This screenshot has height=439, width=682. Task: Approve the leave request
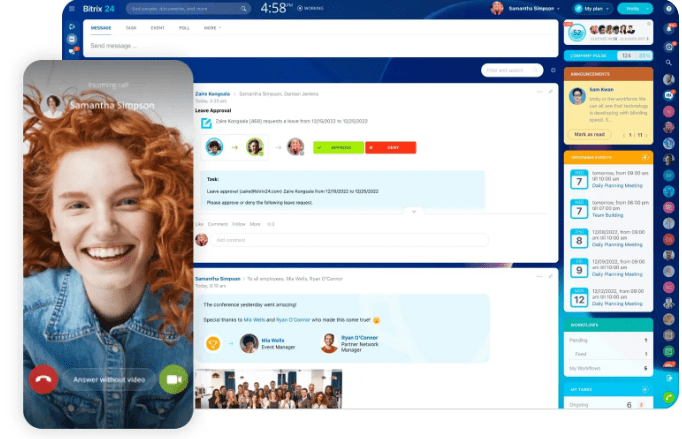pyautogui.click(x=338, y=147)
